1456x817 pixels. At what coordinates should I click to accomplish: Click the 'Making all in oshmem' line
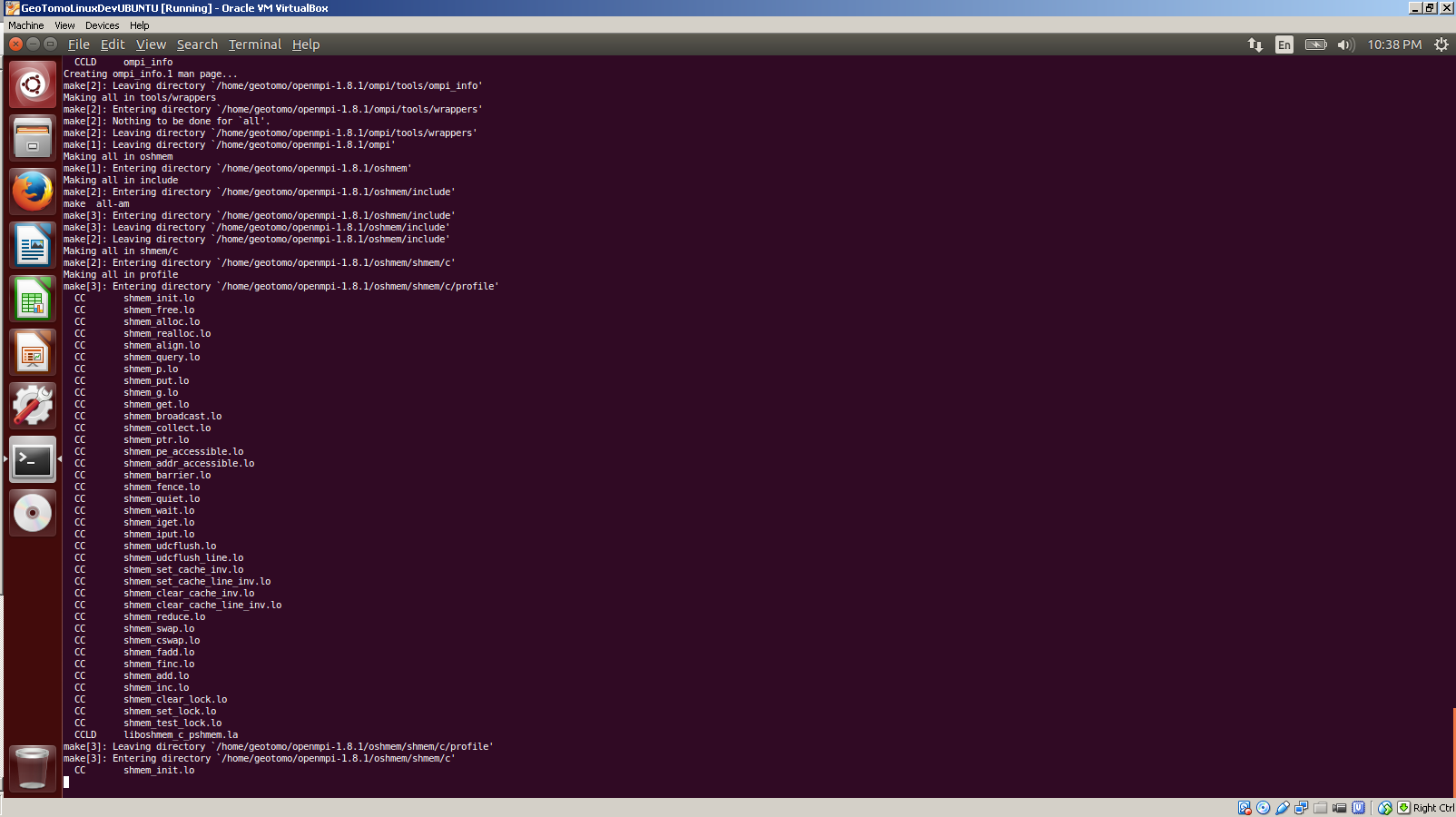pos(118,156)
